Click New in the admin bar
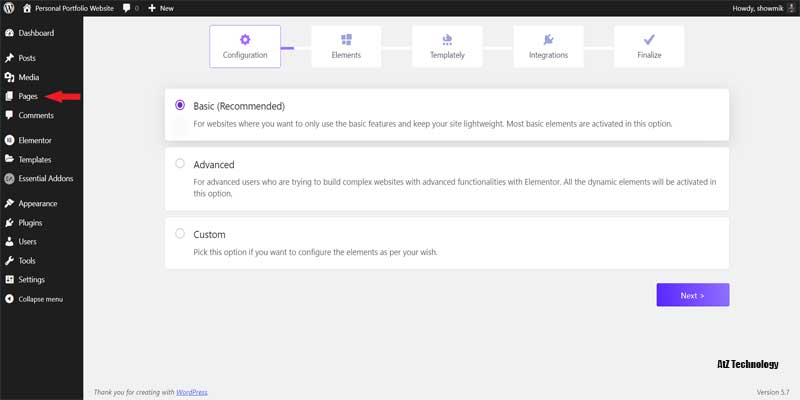This screenshot has width=800, height=400. (167, 8)
